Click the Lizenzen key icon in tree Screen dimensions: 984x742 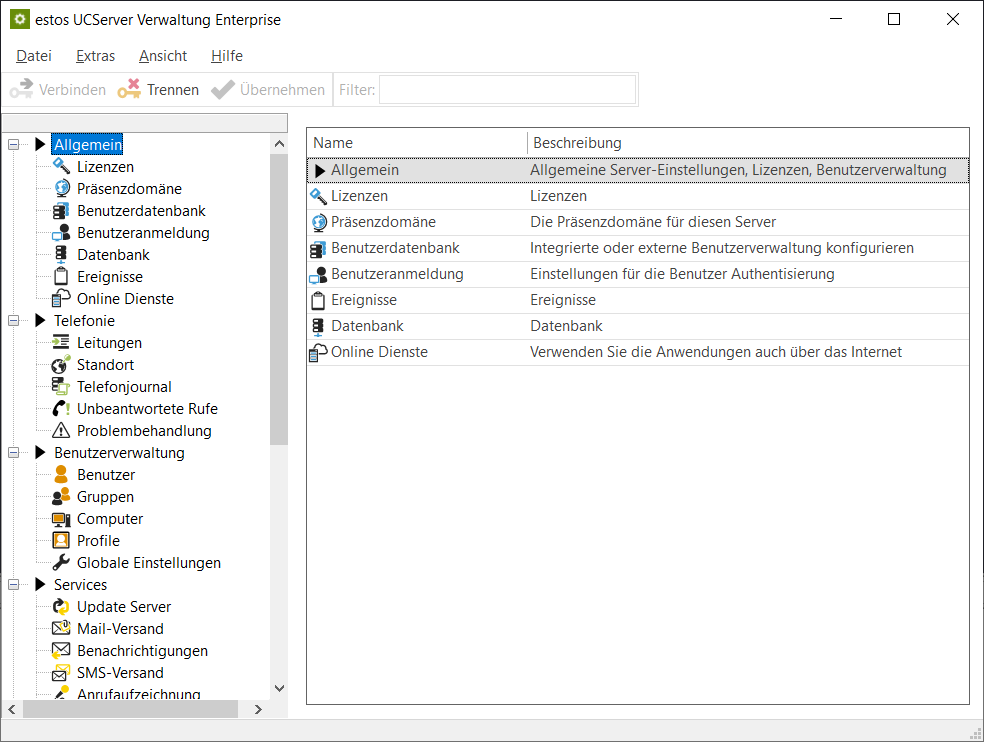(x=61, y=167)
